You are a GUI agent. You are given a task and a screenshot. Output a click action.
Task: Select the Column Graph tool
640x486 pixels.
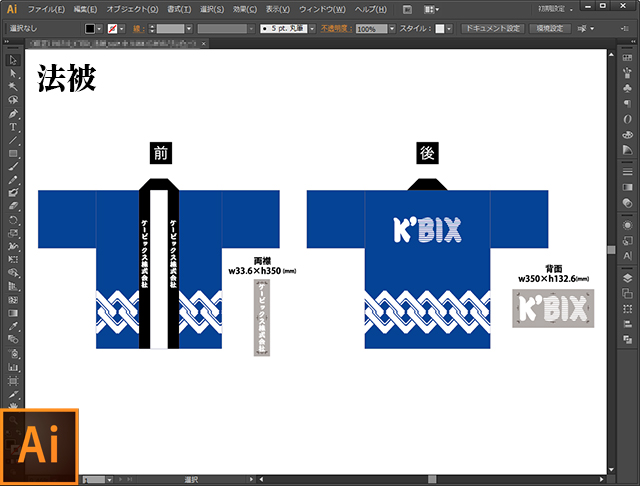(x=13, y=367)
